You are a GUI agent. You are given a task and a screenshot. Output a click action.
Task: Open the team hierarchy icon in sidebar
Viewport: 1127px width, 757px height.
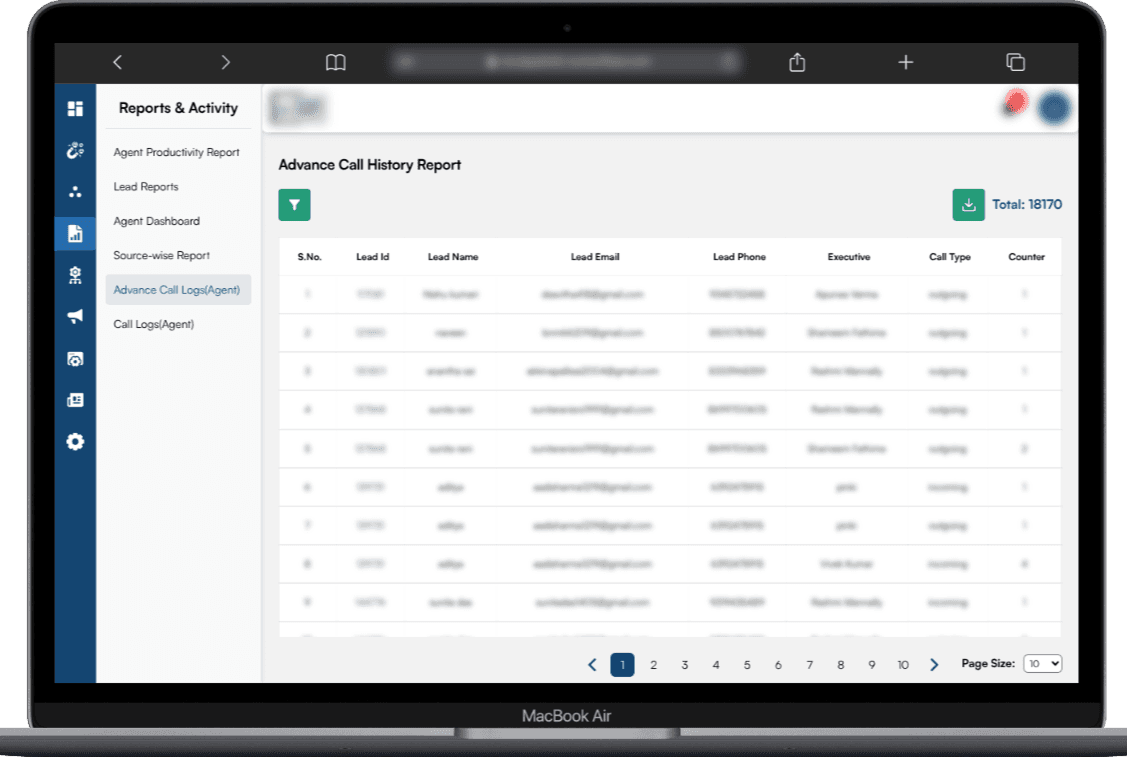click(74, 274)
